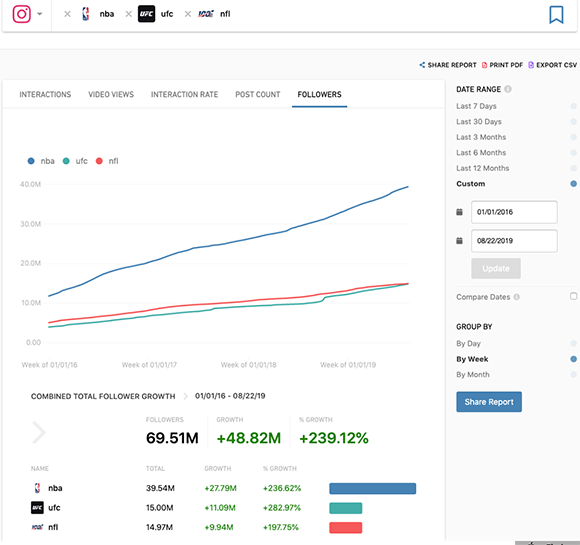This screenshot has width=580, height=545.
Task: Group data By Day
Action: 468,344
